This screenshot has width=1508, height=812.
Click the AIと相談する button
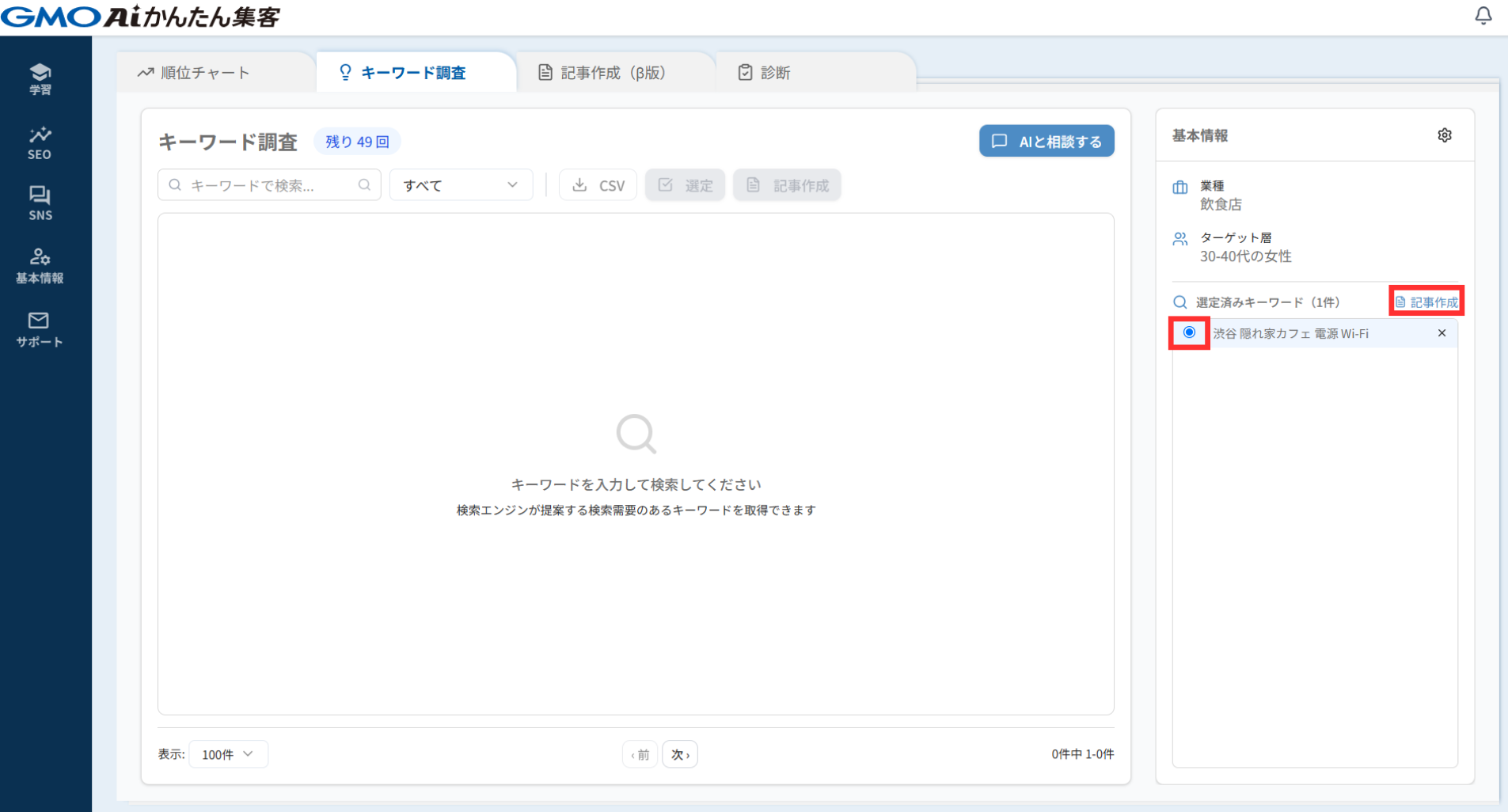point(1046,142)
